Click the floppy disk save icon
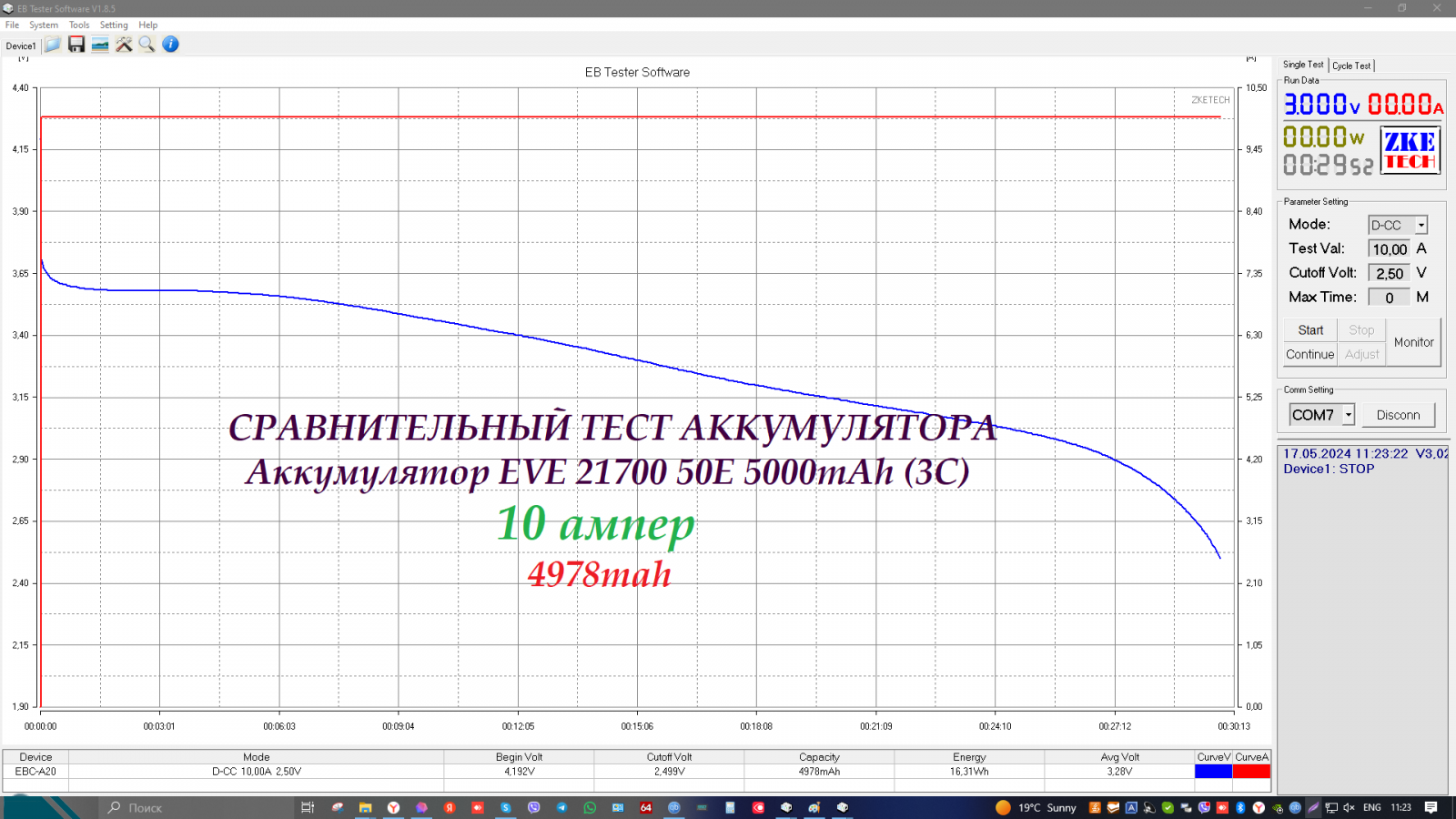This screenshot has height=819, width=1456. (x=76, y=45)
